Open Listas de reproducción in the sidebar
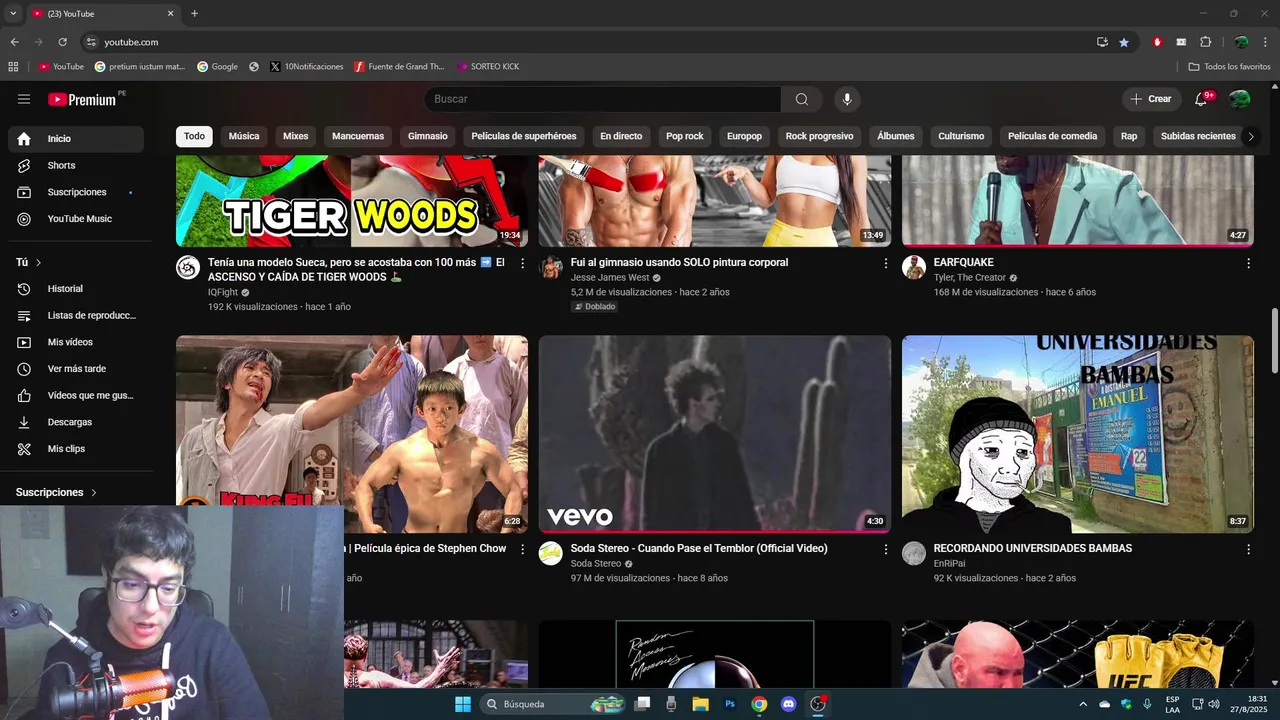 click(x=76, y=315)
